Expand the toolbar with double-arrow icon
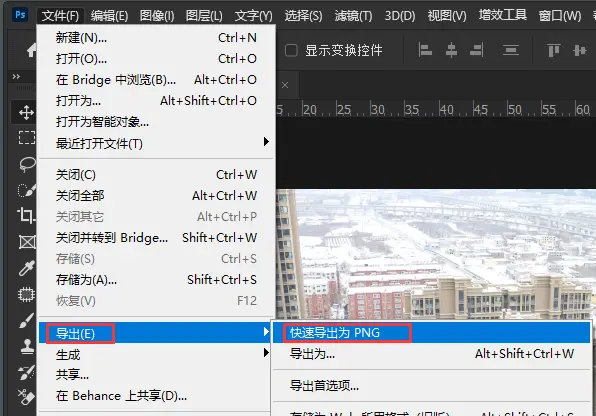 coord(16,76)
